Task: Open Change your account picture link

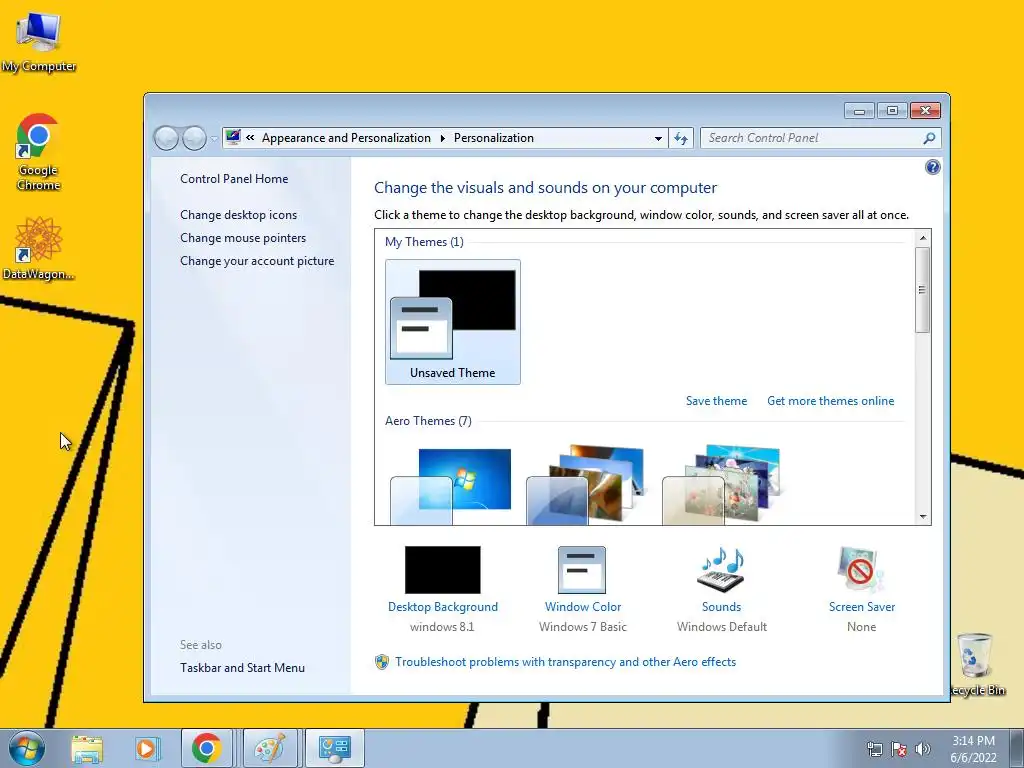Action: click(257, 261)
